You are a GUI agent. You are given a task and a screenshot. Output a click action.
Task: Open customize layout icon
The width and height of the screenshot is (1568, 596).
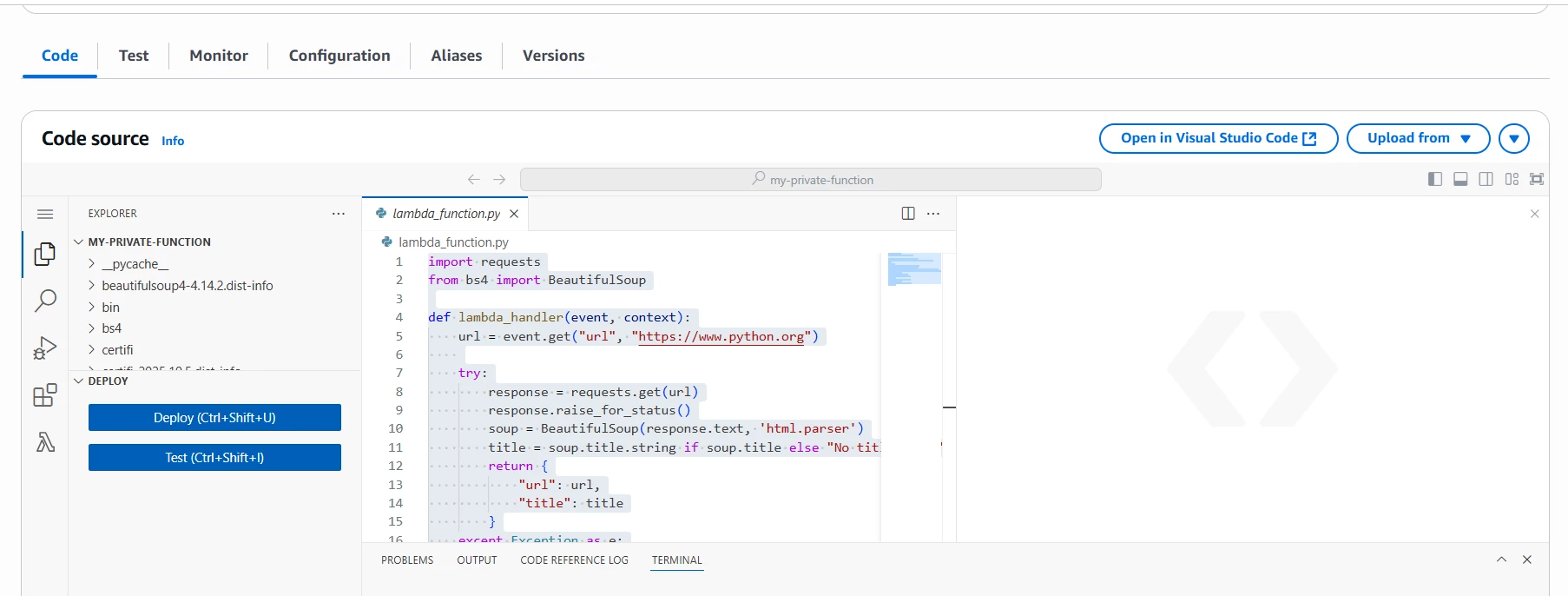click(1512, 179)
